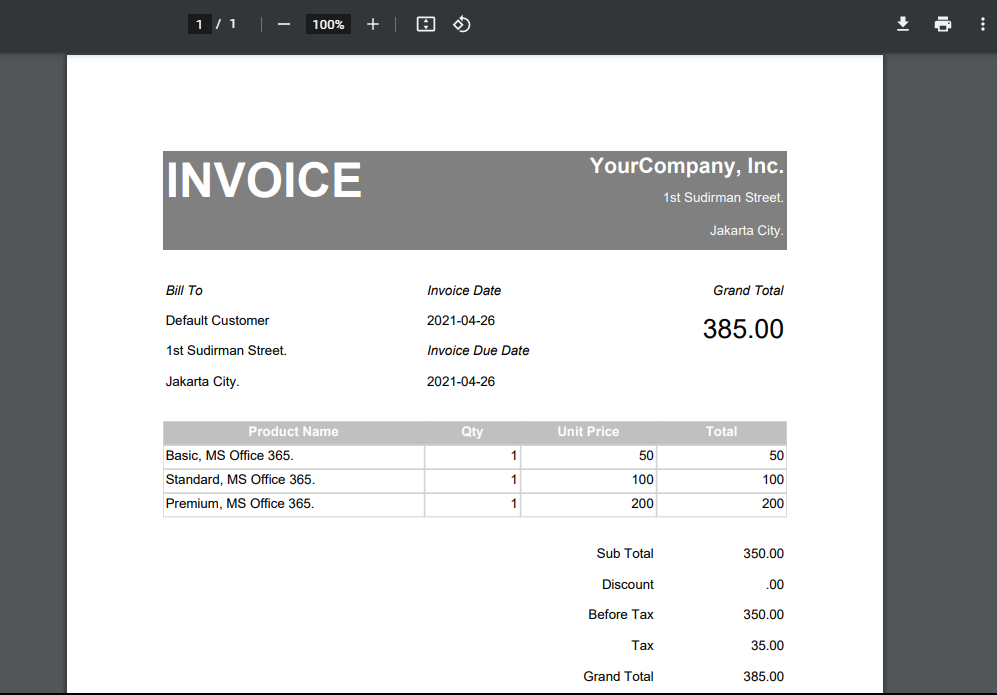Click the 35.00 tax value

[x=767, y=645]
